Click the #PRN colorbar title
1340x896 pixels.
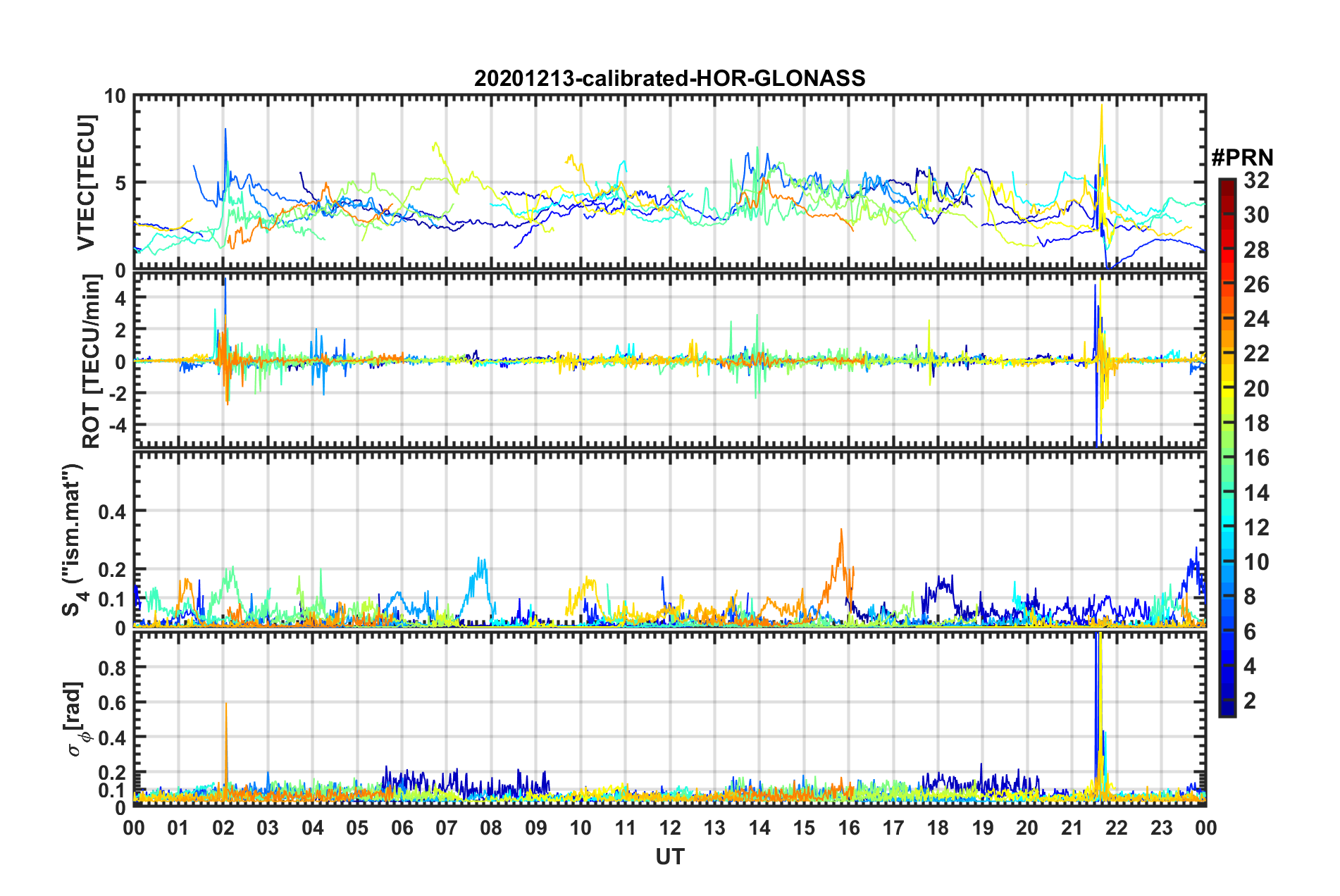1242,158
